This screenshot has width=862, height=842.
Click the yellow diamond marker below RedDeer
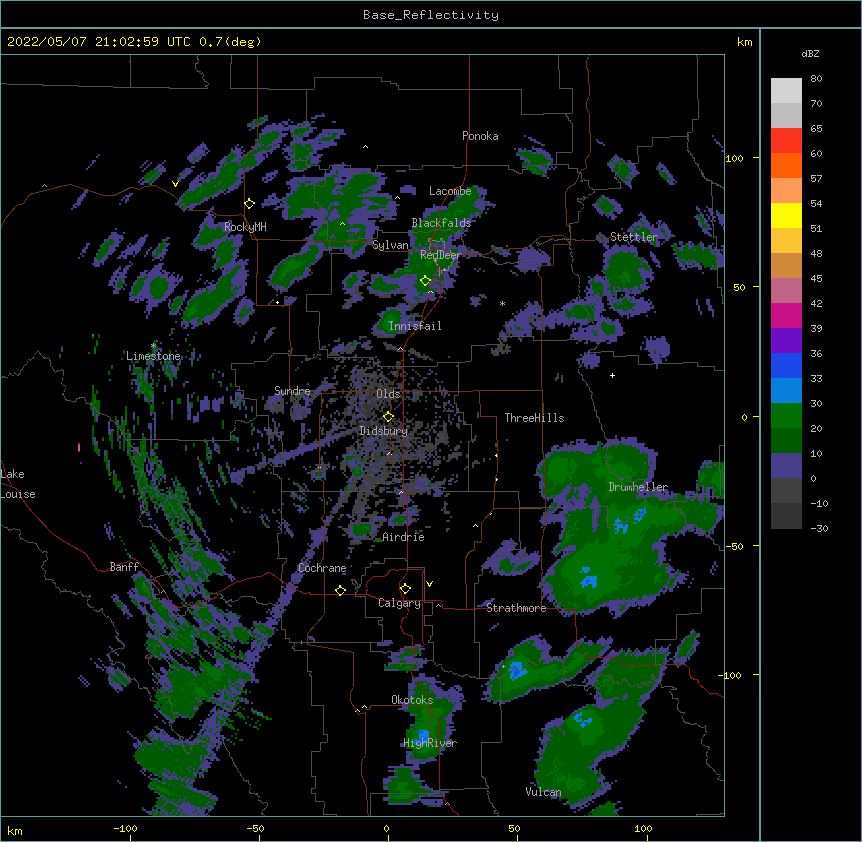tap(425, 281)
